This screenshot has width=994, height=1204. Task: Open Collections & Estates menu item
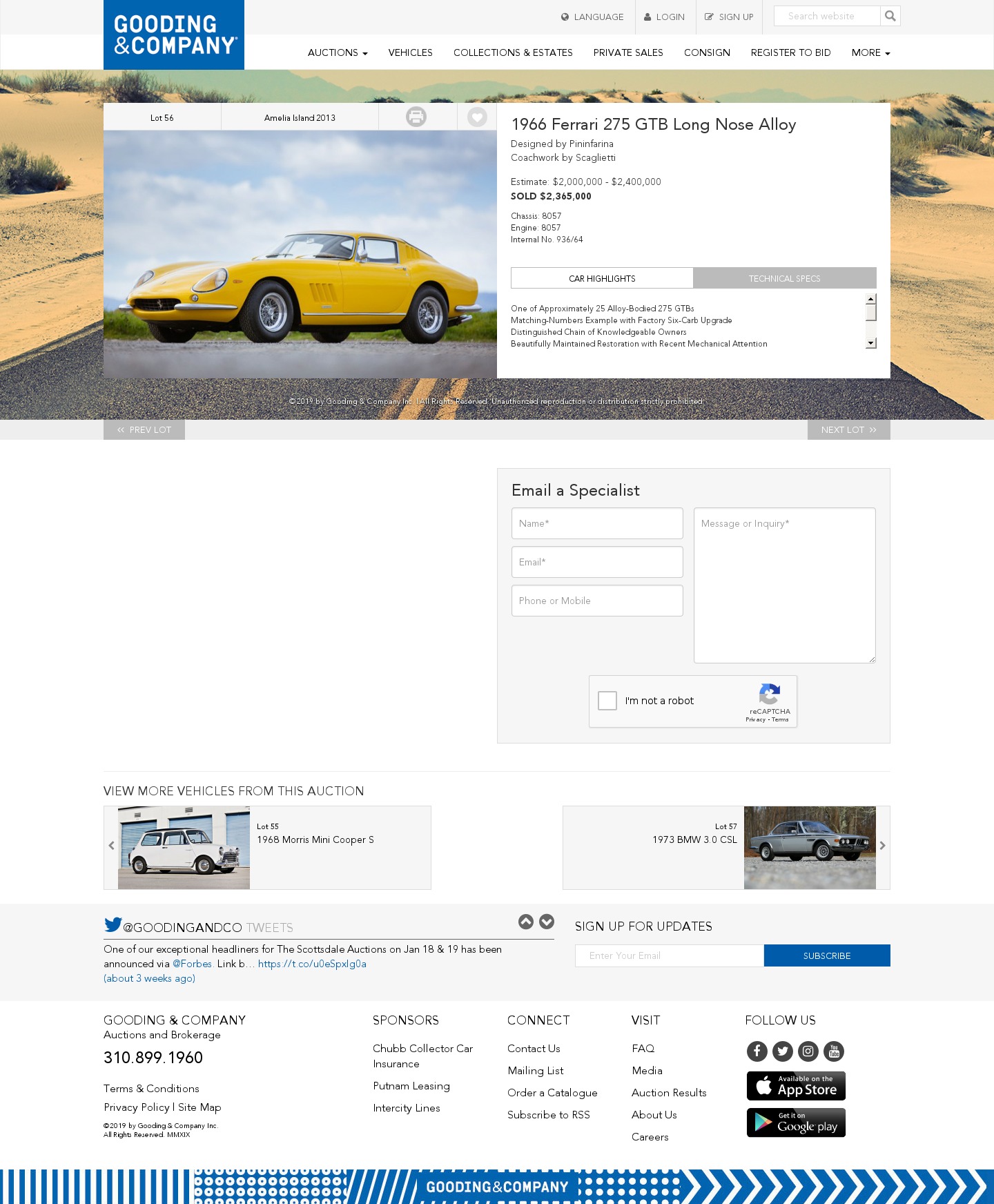[513, 52]
